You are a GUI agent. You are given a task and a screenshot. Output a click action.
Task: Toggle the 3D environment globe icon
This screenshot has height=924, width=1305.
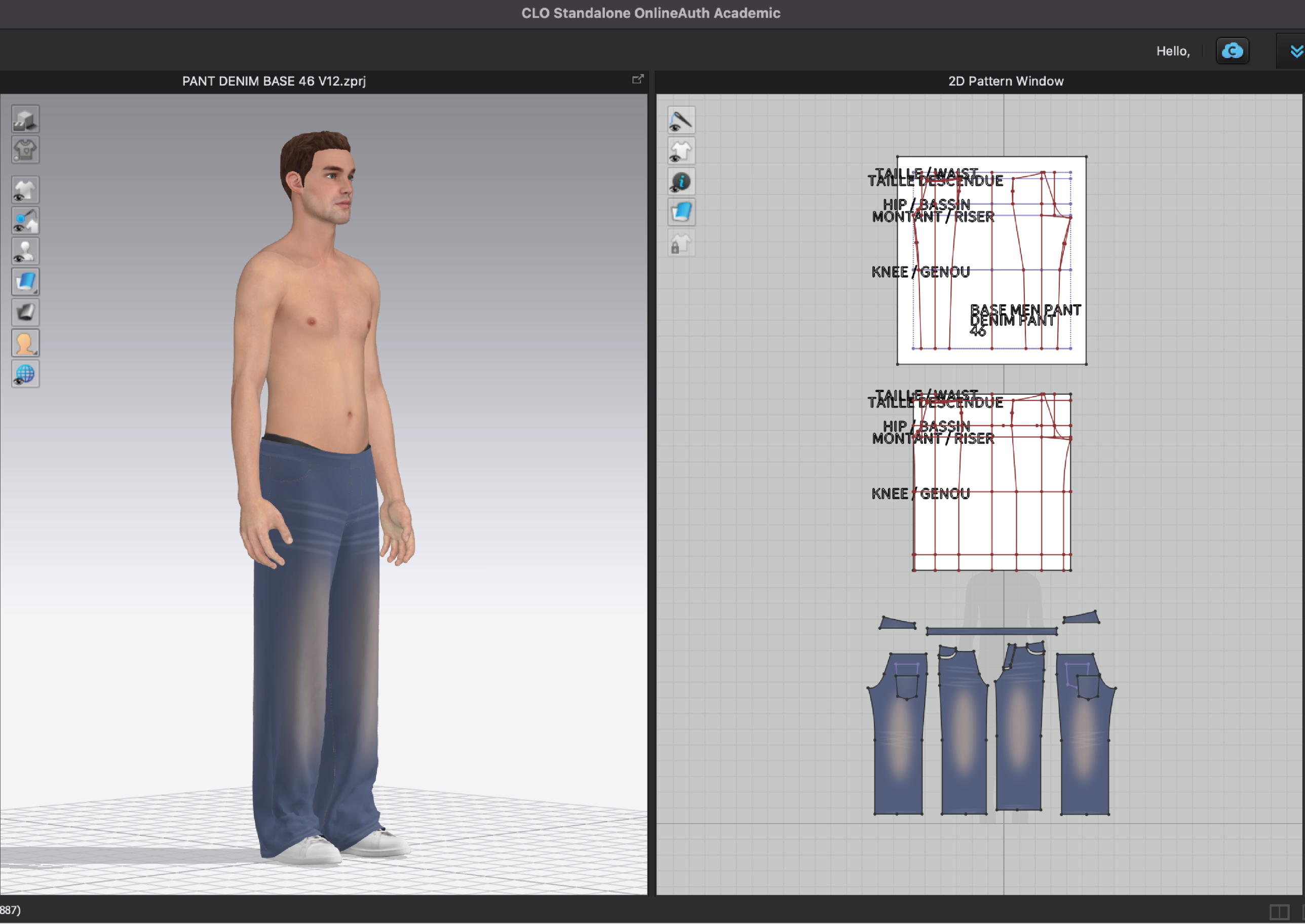point(25,374)
